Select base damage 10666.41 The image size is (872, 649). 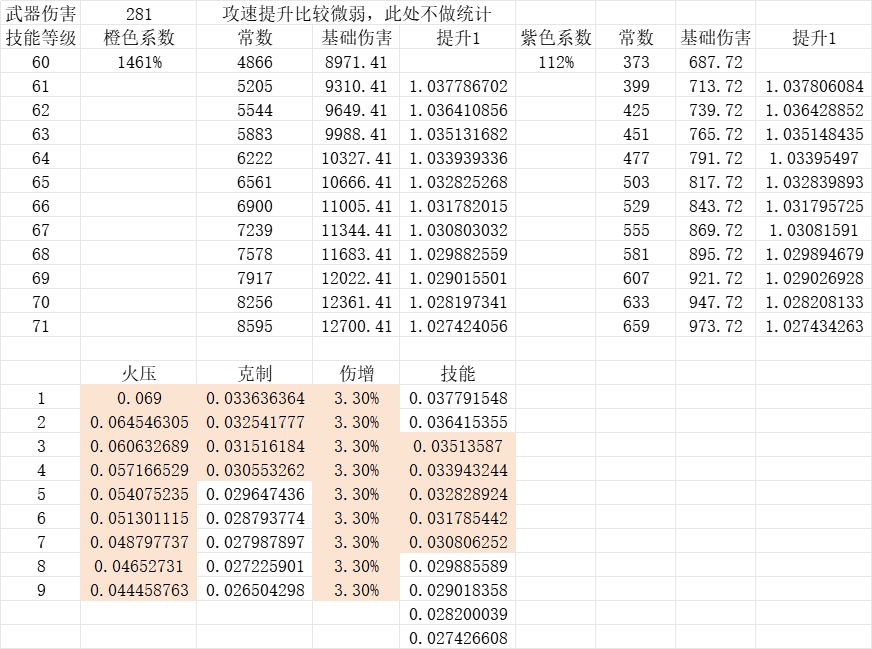(356, 182)
